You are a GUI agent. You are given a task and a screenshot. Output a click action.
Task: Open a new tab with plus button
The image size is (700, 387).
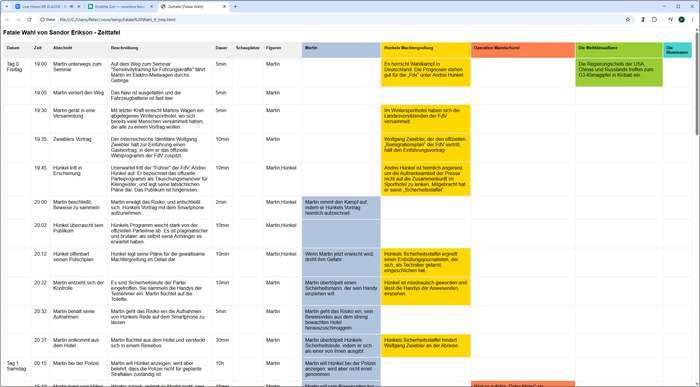click(235, 7)
